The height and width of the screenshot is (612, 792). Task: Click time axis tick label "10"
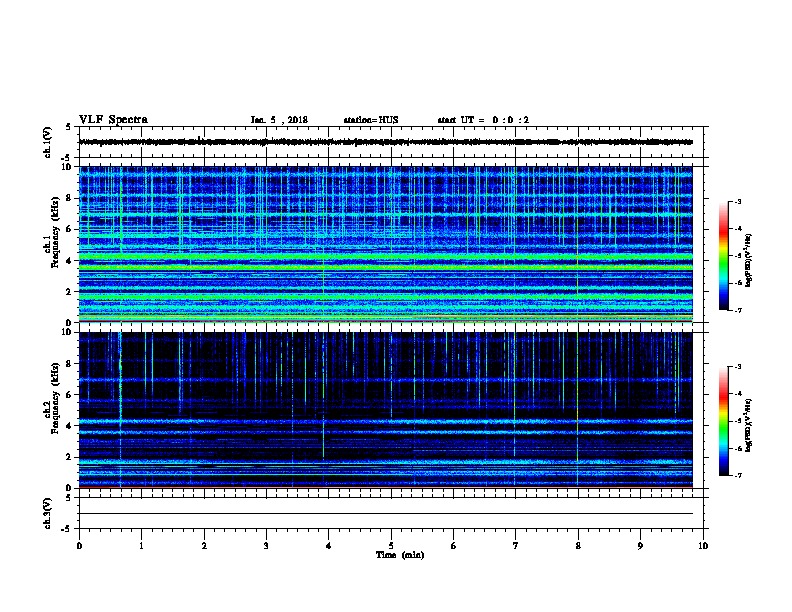coord(703,545)
